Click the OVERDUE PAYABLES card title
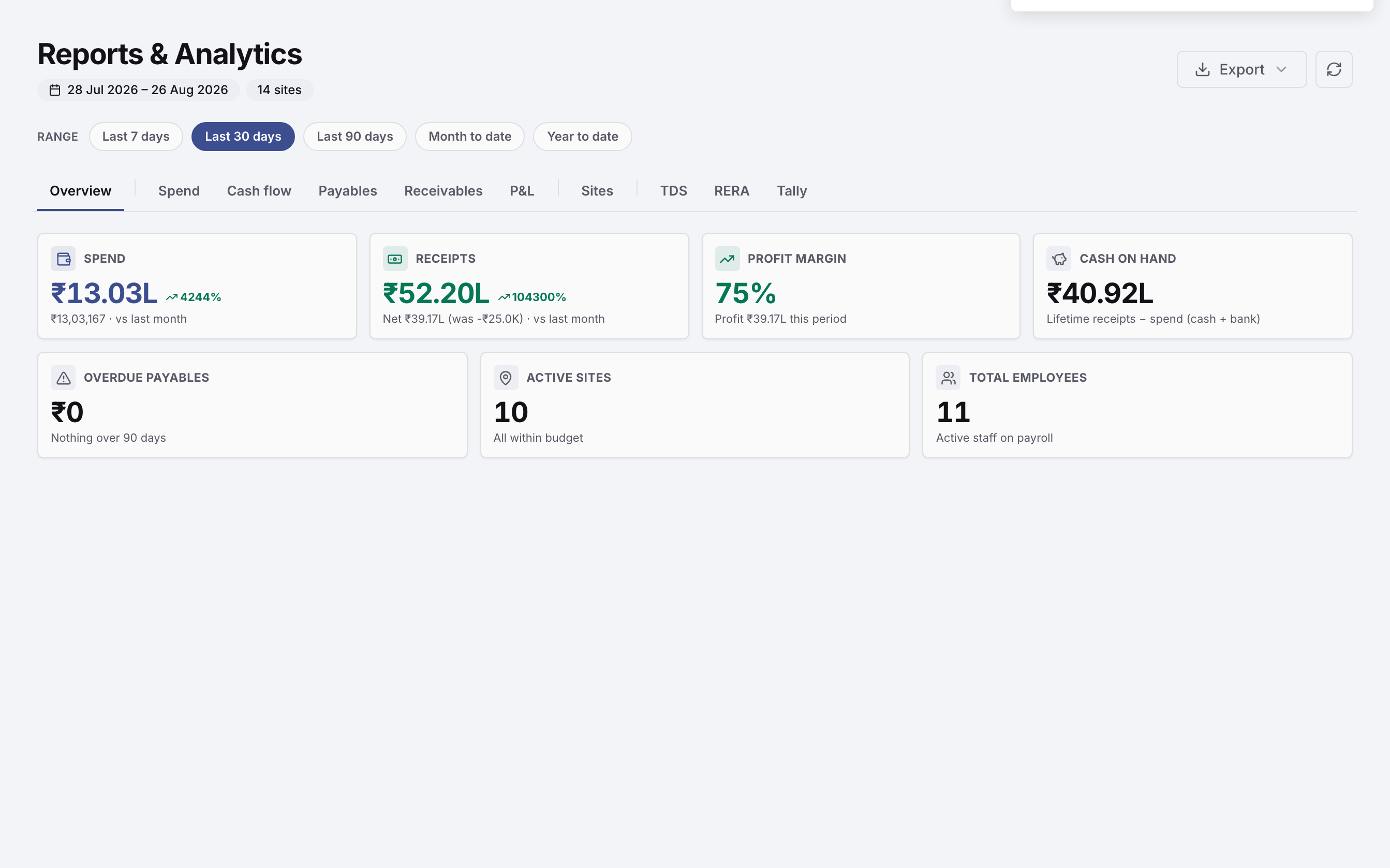 146,378
